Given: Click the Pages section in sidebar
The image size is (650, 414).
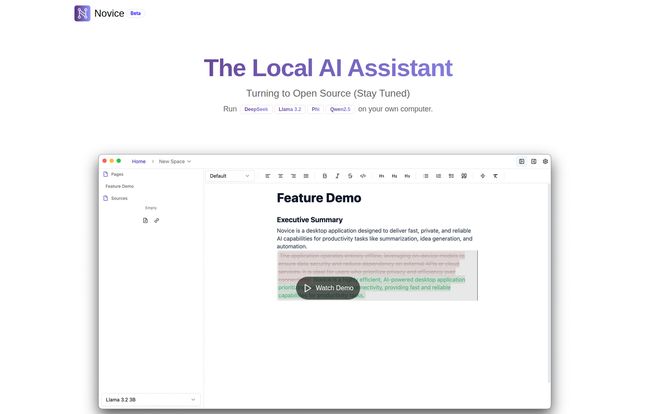Looking at the screenshot, I should click(x=113, y=174).
